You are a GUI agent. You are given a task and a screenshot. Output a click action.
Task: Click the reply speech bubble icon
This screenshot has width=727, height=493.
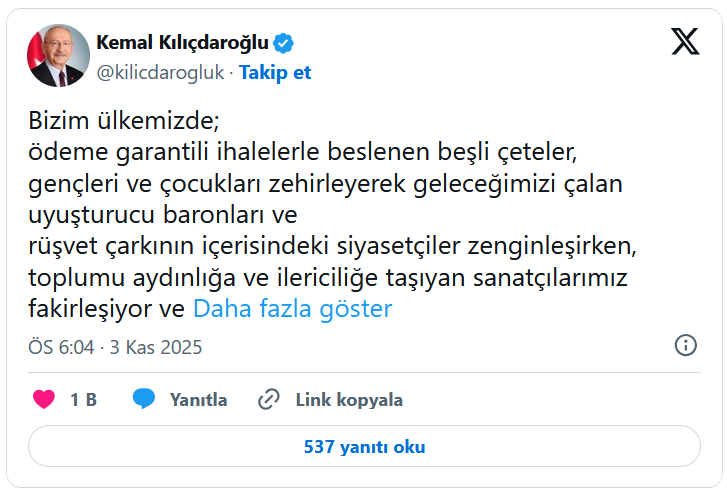pos(144,400)
